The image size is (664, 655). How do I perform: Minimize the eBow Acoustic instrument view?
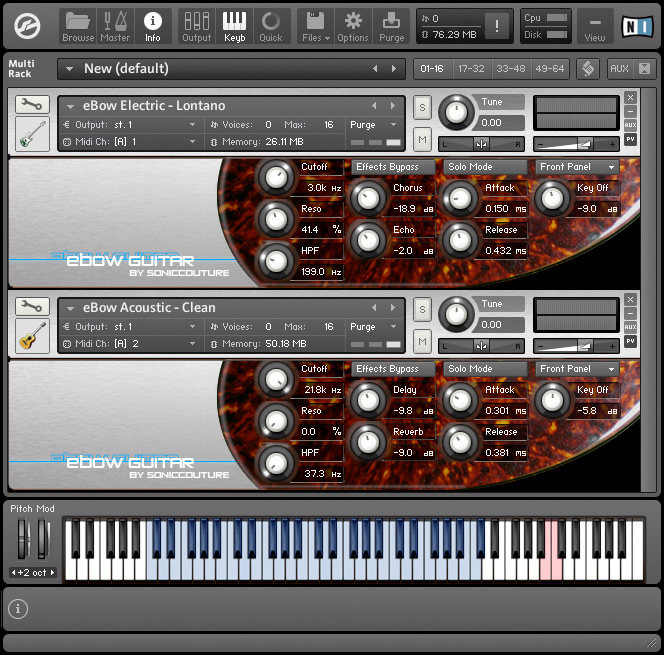pos(630,313)
